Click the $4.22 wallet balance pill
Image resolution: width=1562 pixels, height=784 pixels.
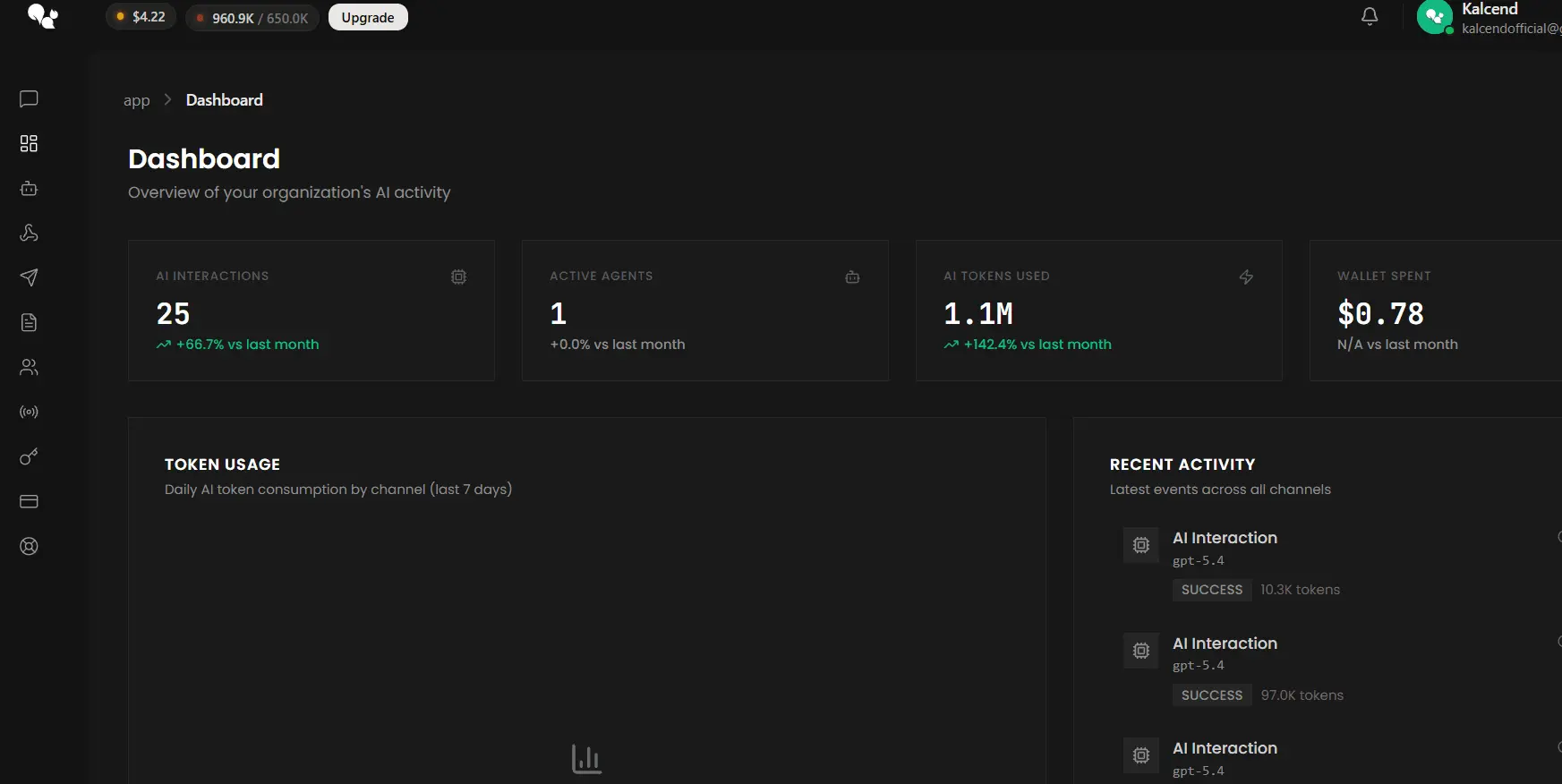point(141,17)
